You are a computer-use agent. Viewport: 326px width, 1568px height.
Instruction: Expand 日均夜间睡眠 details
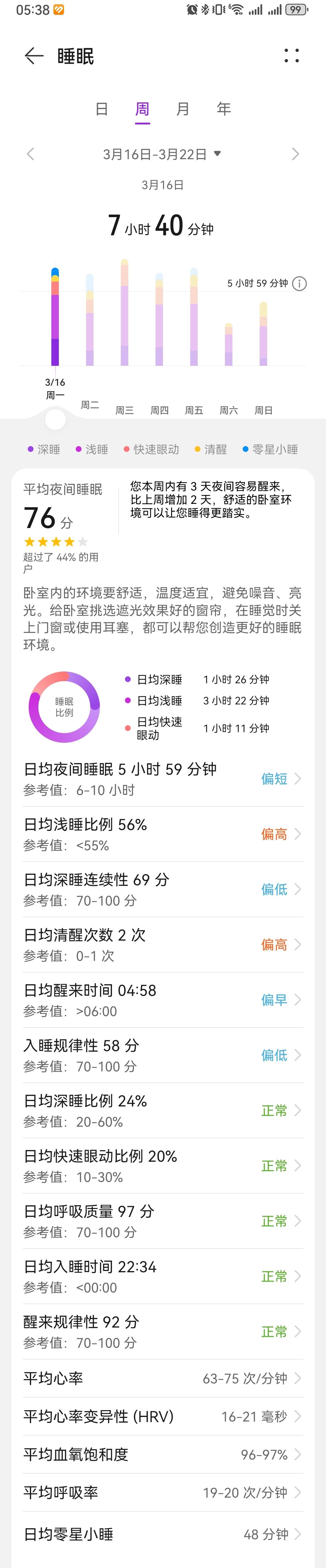tap(162, 778)
